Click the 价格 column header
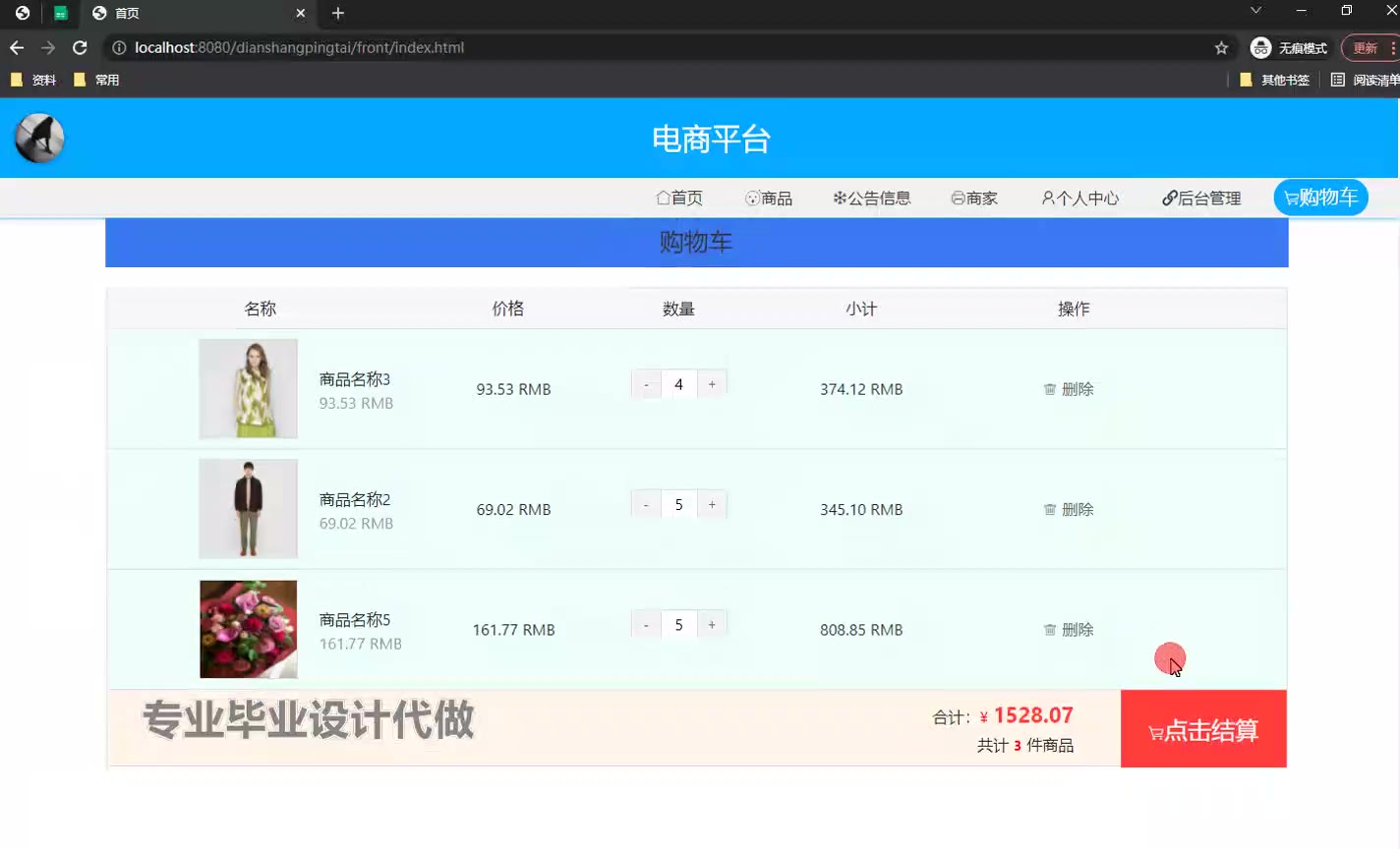The width and height of the screenshot is (1400, 849). [x=508, y=309]
